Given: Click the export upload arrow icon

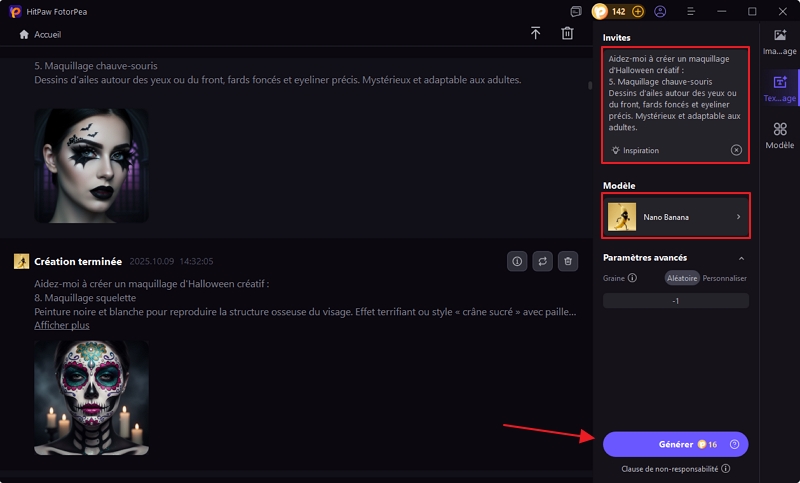Looking at the screenshot, I should [x=535, y=33].
